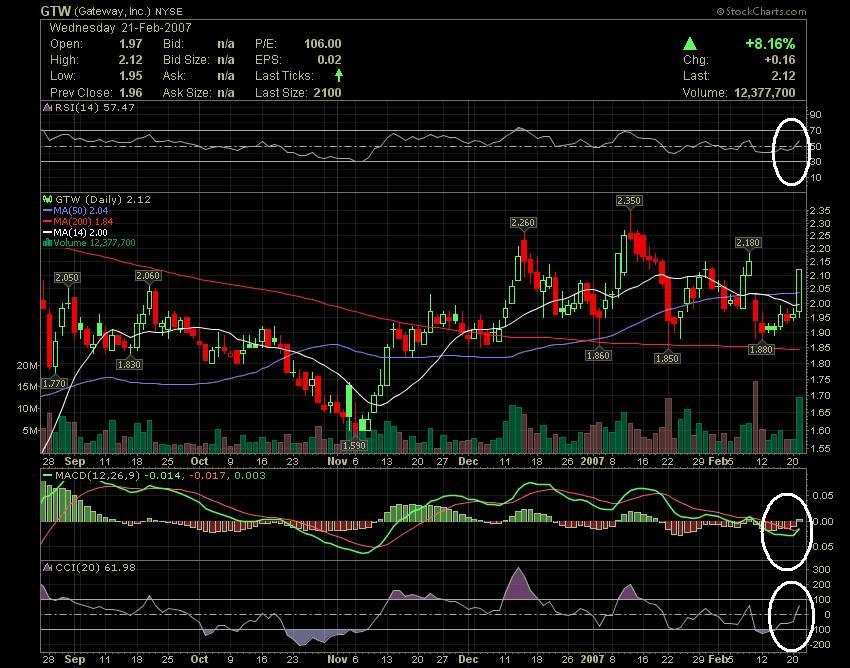Viewport: 850px width, 668px height.
Task: Click the RSI(14) indicator icon
Action: (x=48, y=107)
